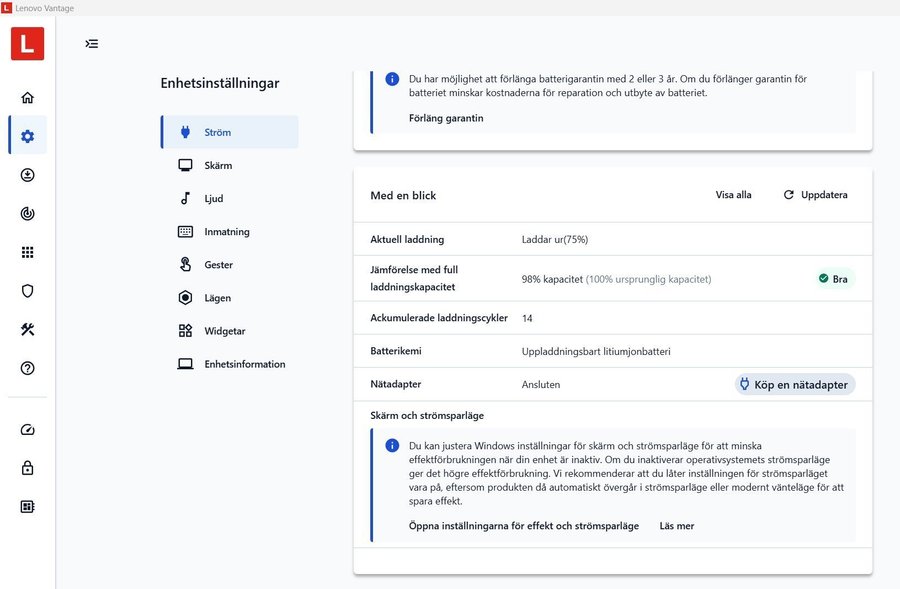Click the Visa alla link
Image resolution: width=900 pixels, height=589 pixels.
(x=733, y=195)
